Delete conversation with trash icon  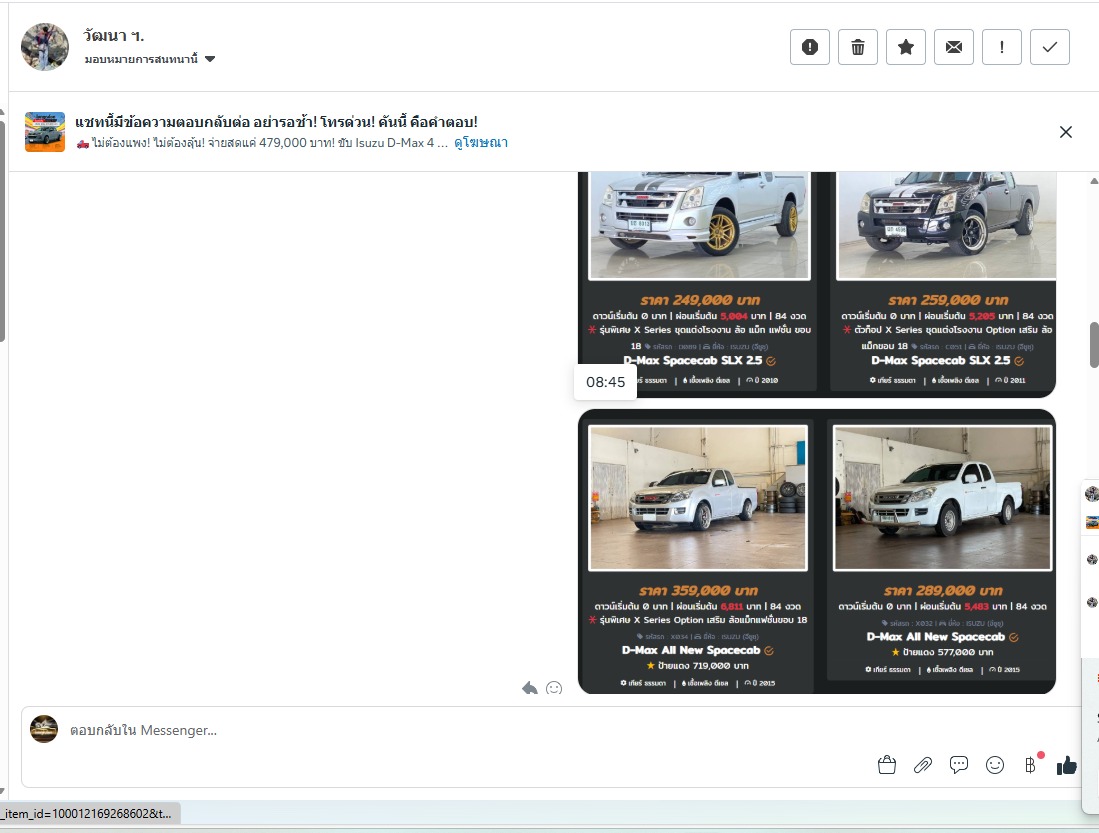pos(858,47)
